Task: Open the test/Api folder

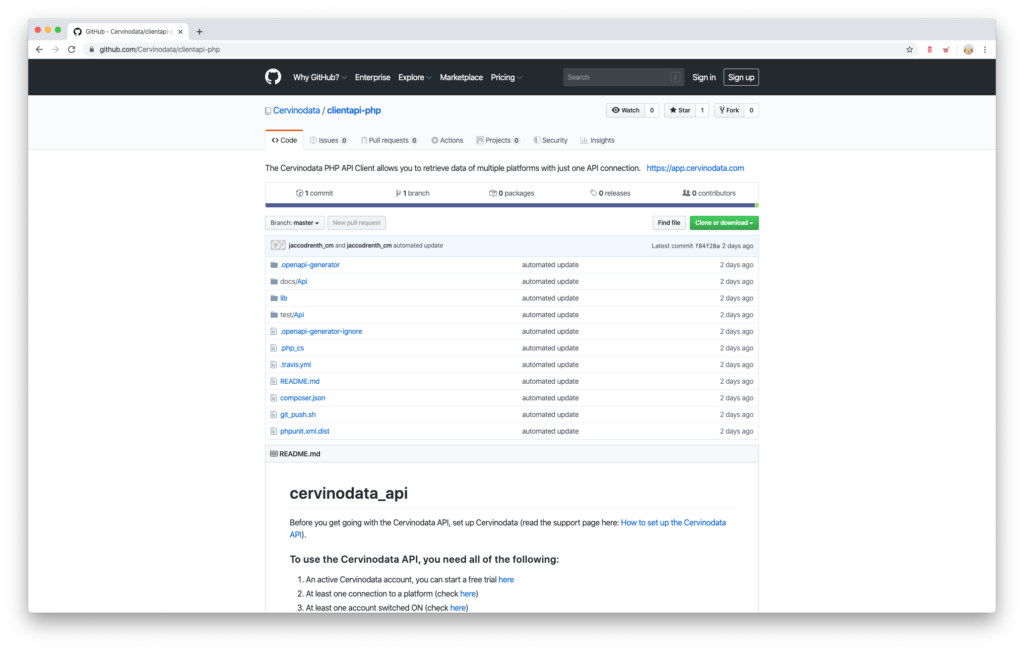Action: point(292,315)
